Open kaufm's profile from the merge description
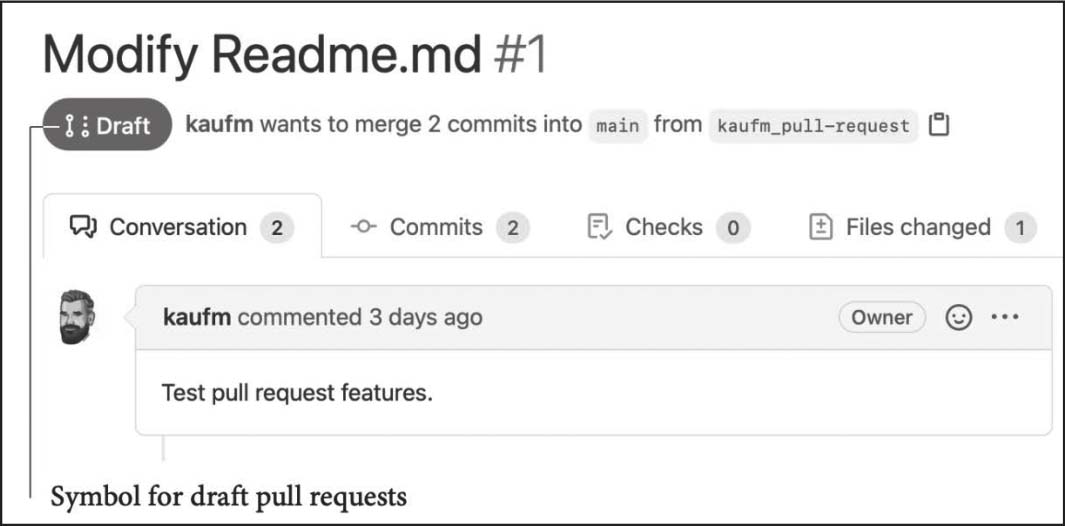 point(219,125)
